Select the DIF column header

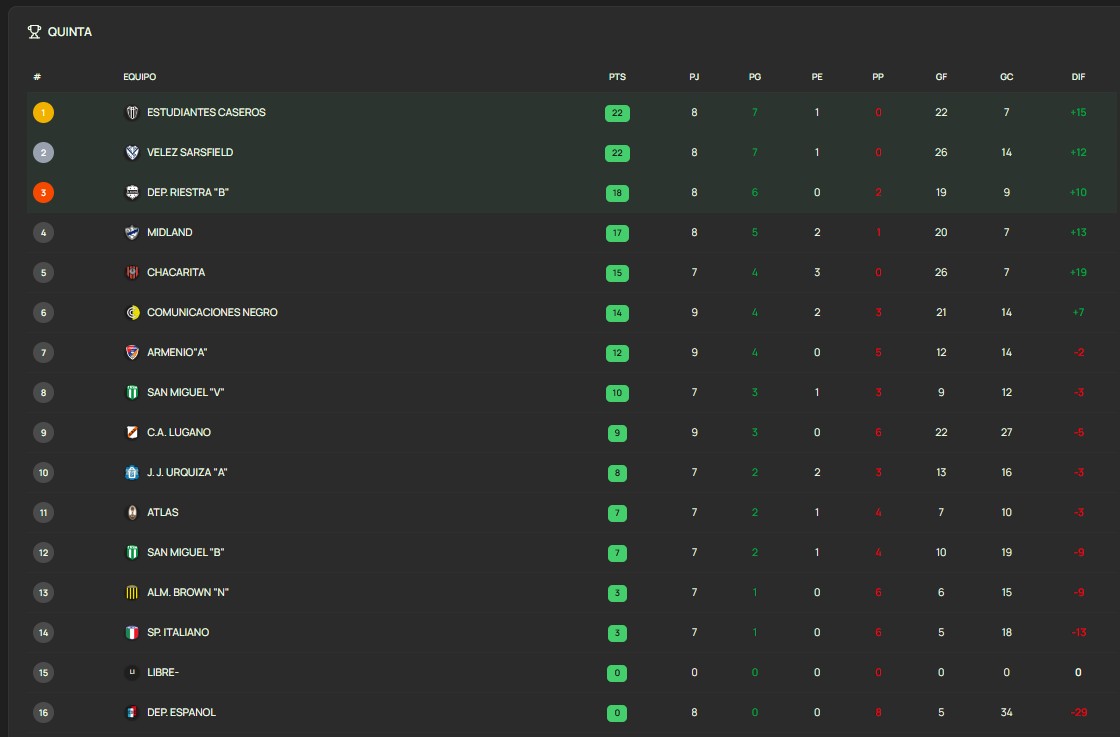tap(1078, 76)
